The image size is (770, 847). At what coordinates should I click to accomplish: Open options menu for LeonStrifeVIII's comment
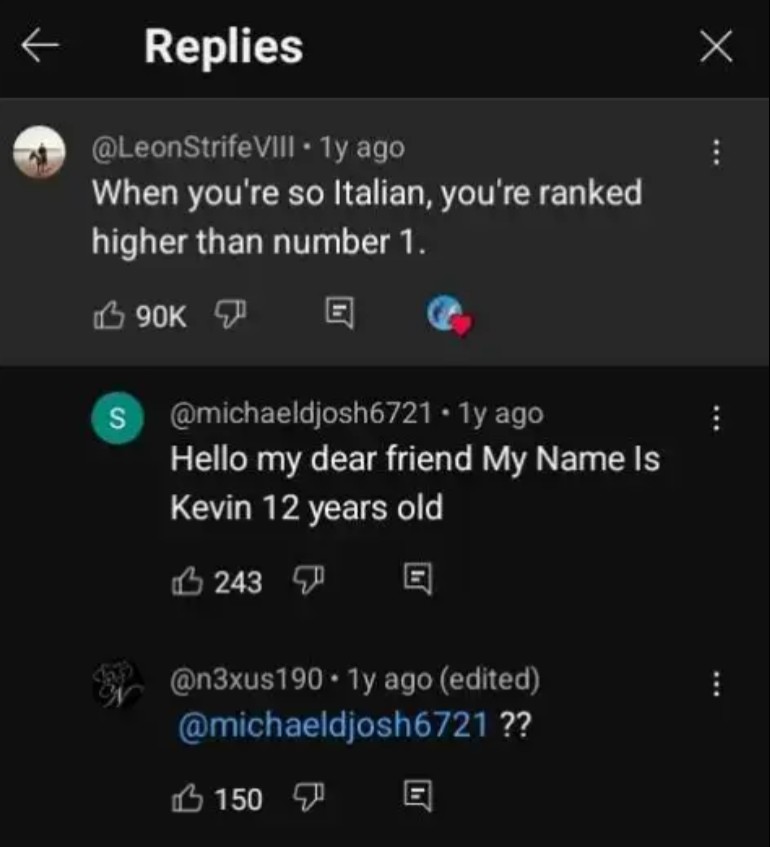(x=714, y=151)
